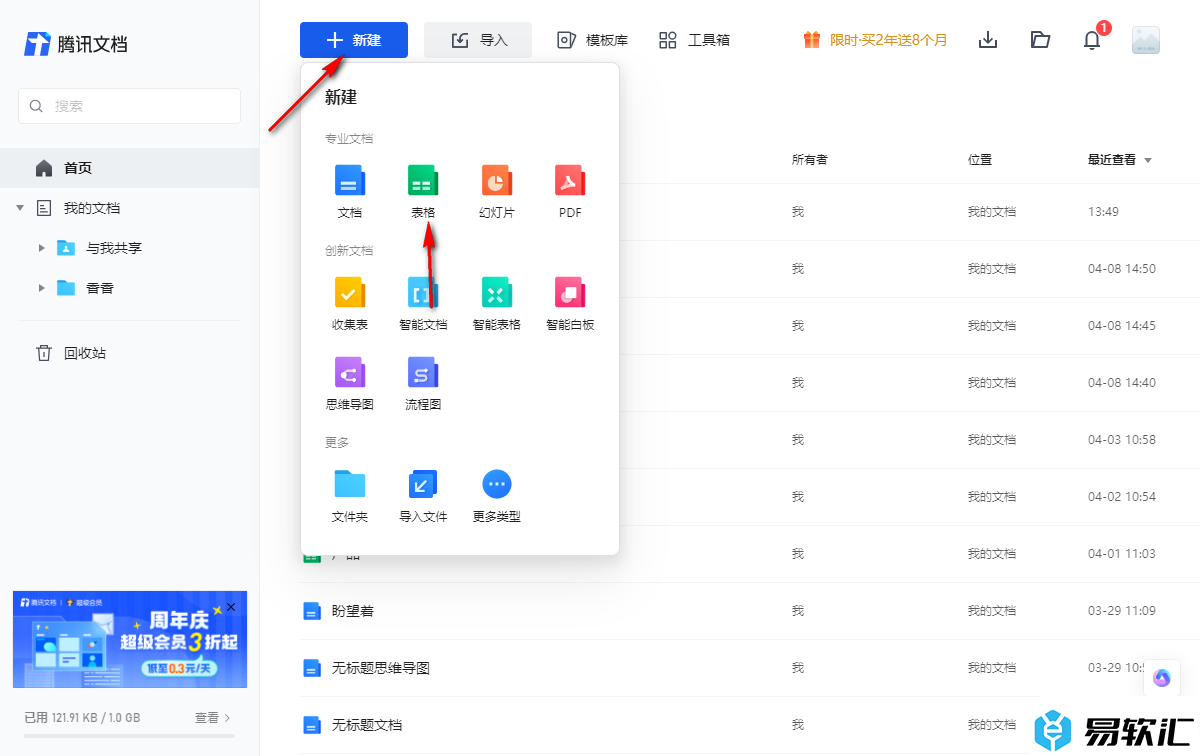Click the notification bell icon
Screen dimensions: 1200x756
(1092, 40)
